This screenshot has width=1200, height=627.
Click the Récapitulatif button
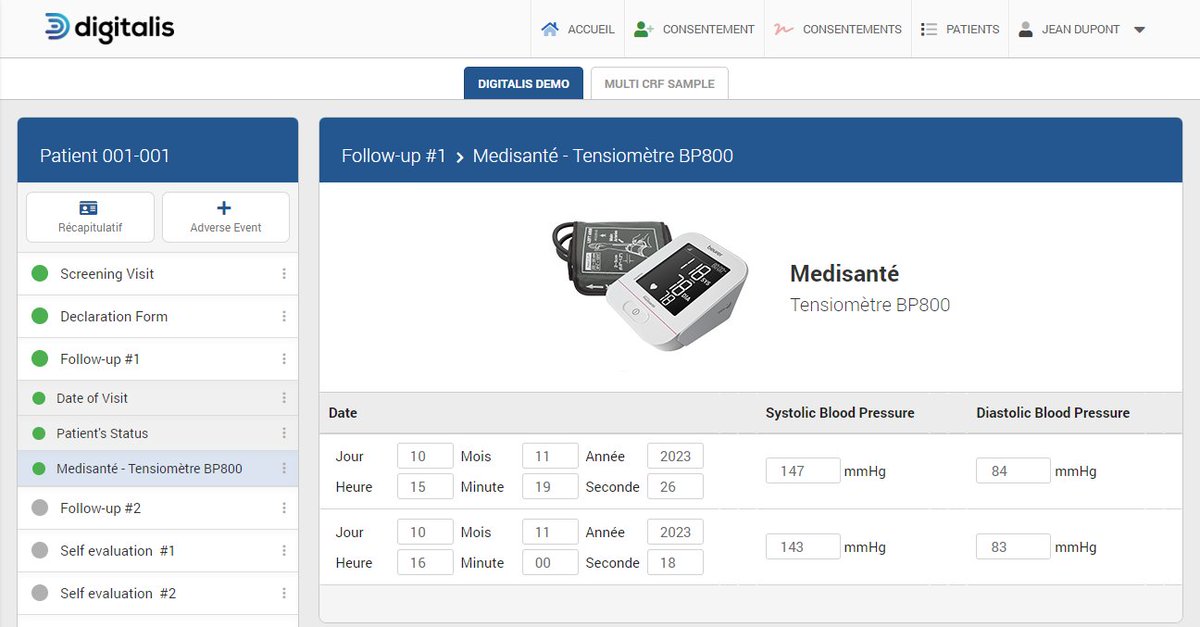click(90, 217)
